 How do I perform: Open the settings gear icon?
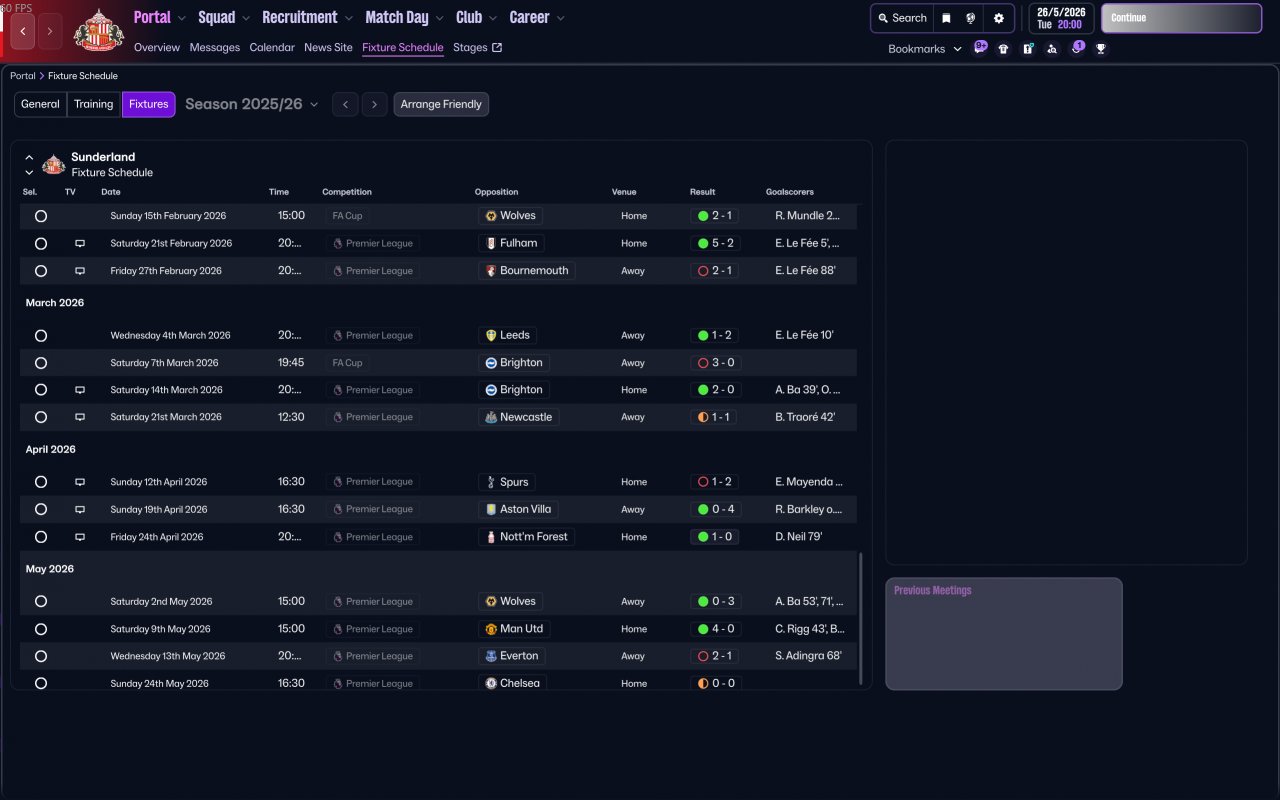click(998, 18)
